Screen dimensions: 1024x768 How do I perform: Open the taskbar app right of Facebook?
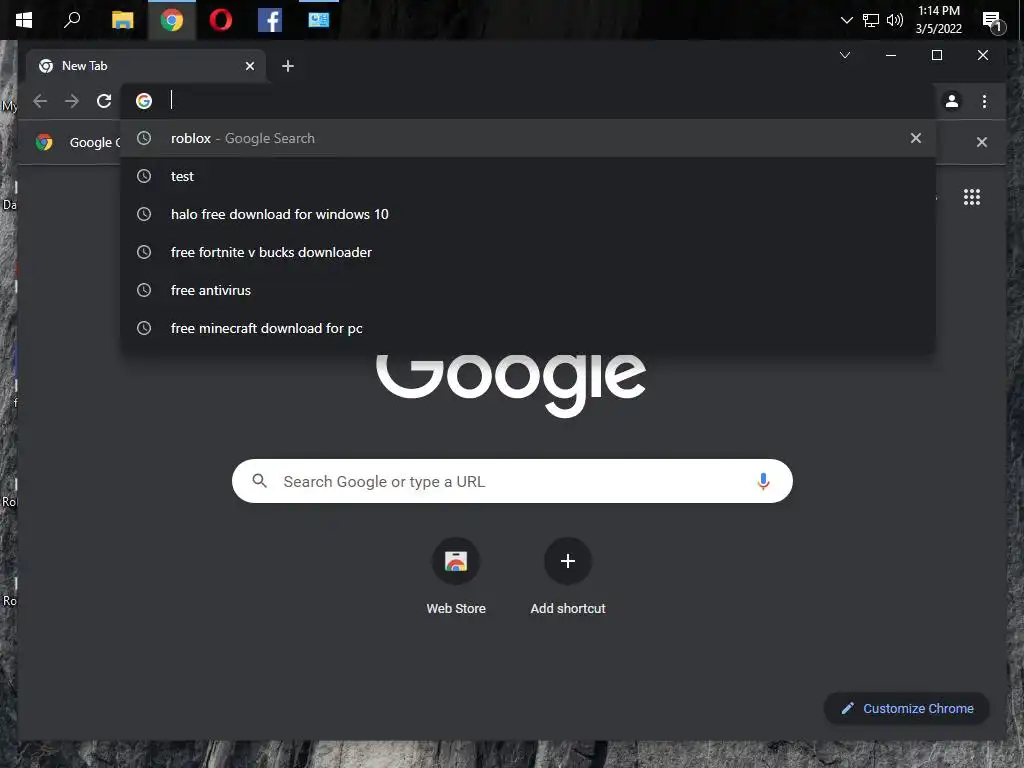click(319, 20)
